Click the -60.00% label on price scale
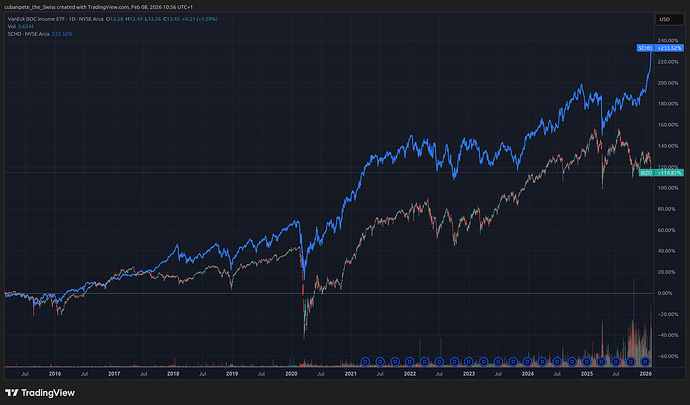Image resolution: width=690 pixels, height=405 pixels. pos(669,356)
